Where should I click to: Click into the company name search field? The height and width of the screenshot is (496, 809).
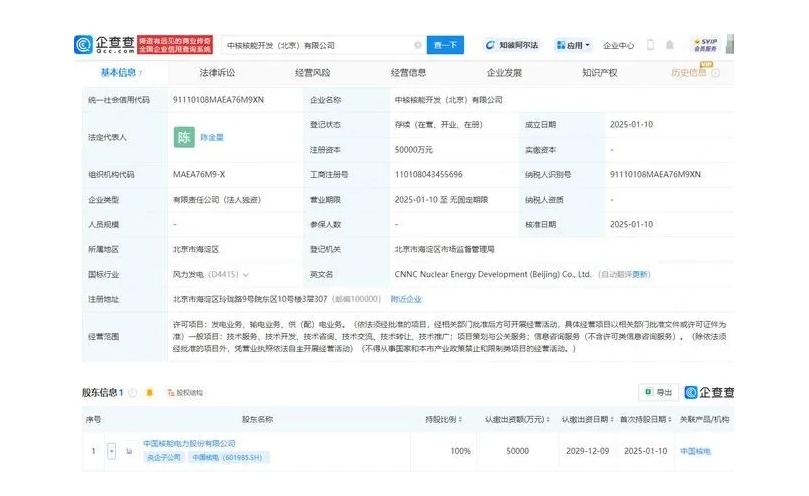point(315,45)
